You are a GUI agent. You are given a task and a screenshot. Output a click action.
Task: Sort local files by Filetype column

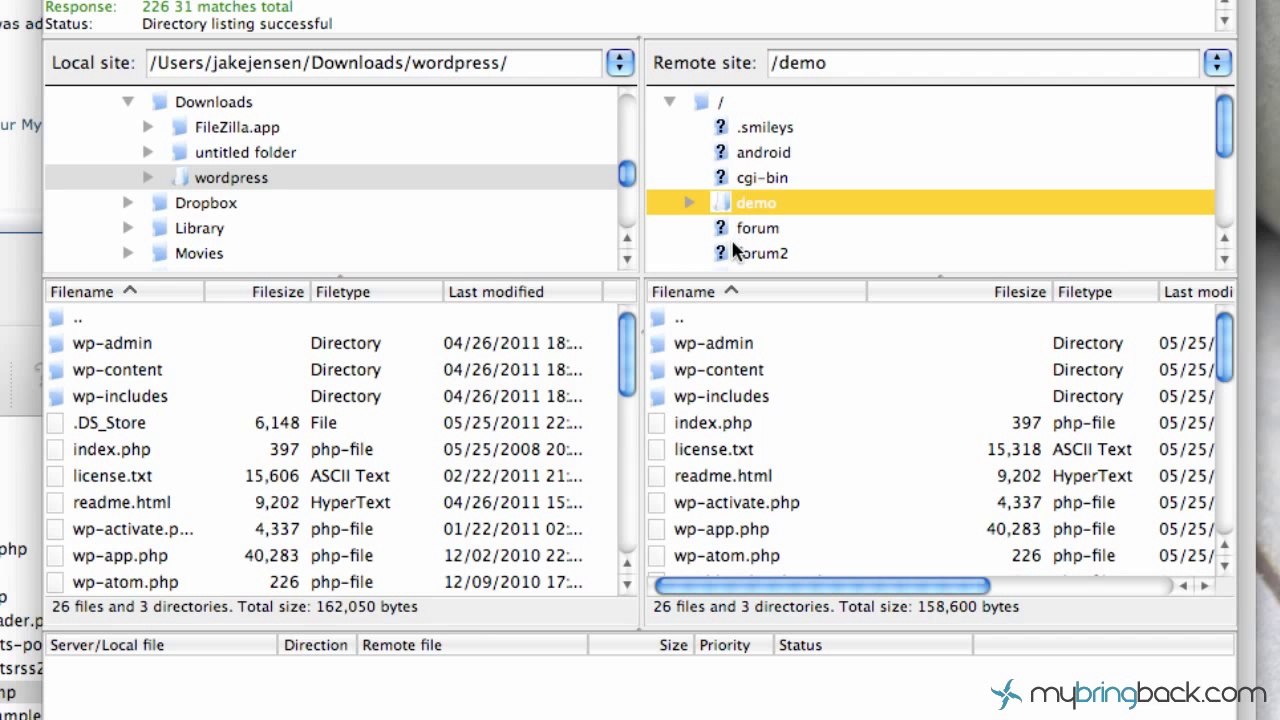376,292
